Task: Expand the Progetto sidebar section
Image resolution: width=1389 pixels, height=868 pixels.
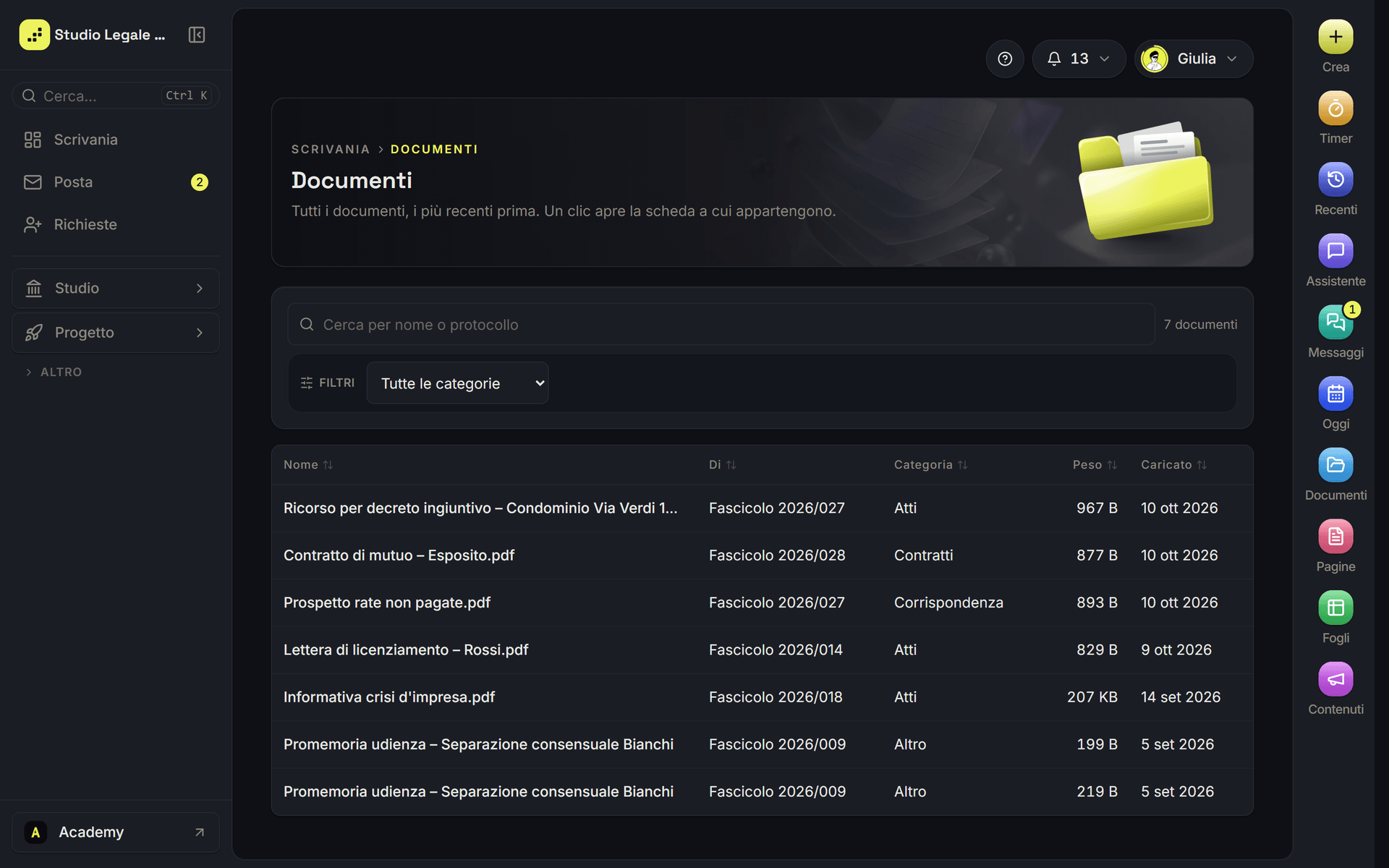Action: (116, 333)
